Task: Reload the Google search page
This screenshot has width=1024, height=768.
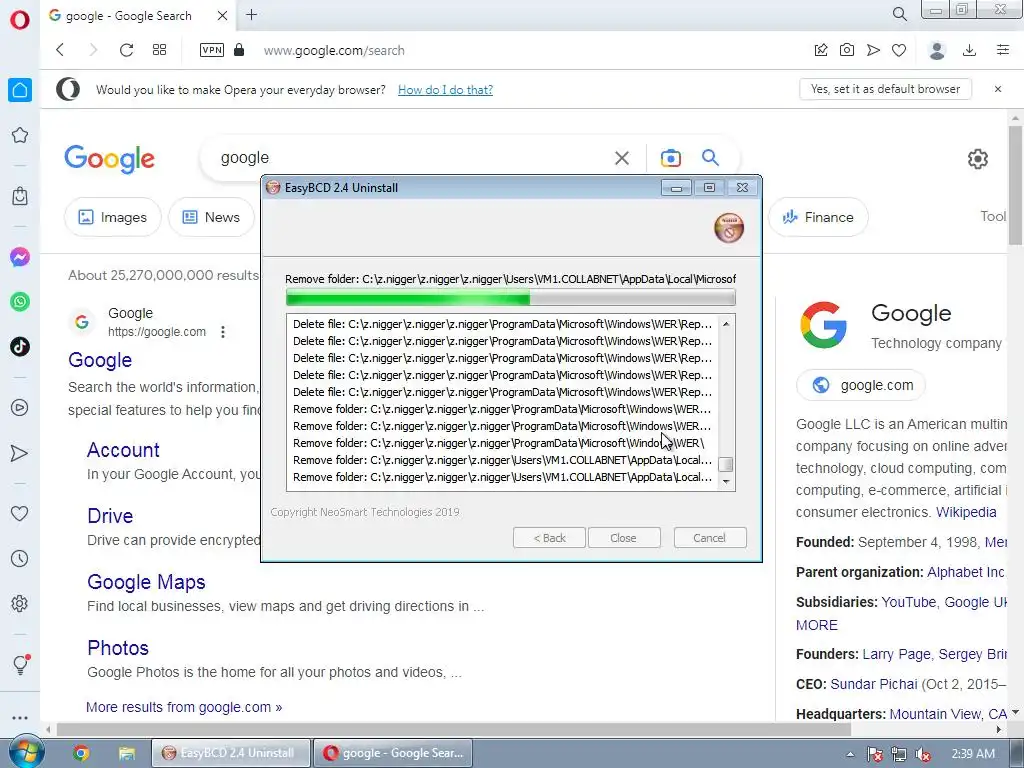Action: tap(126, 50)
